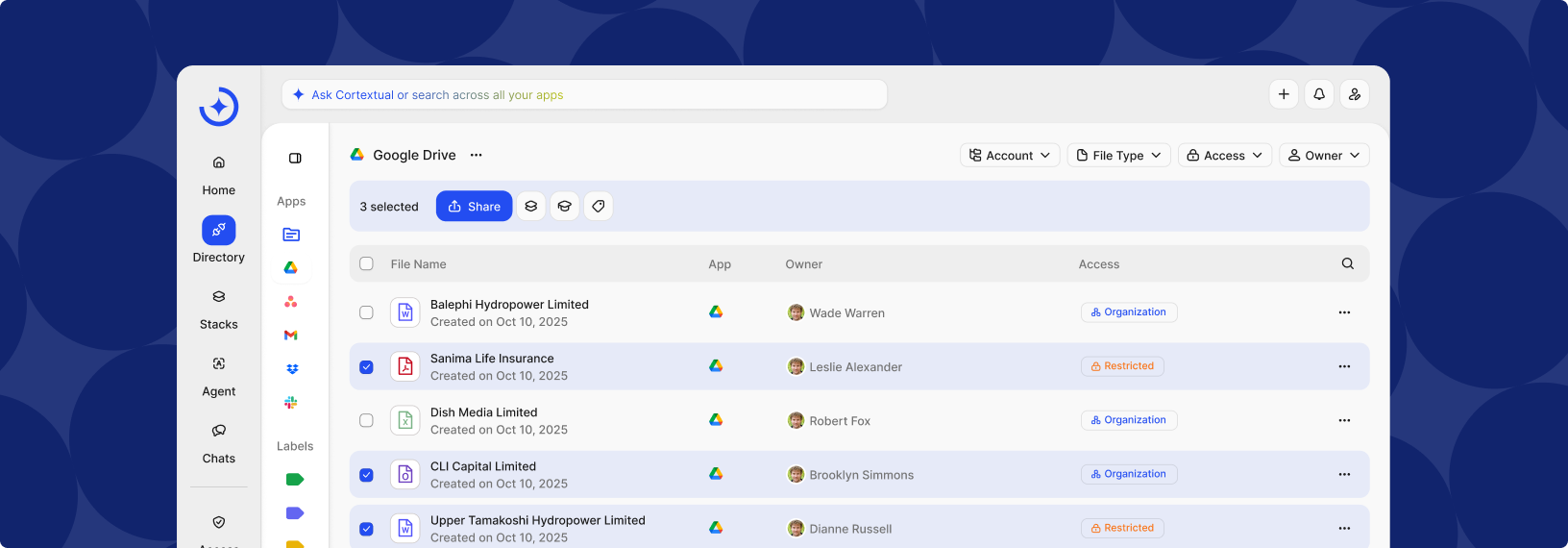Select the Gmail app icon in sidebar

pos(291,336)
